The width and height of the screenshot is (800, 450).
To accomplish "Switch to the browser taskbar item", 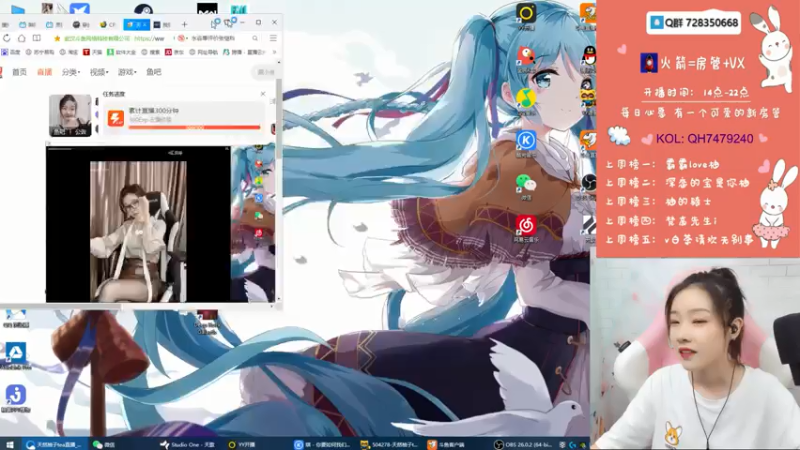I will click(x=54, y=444).
